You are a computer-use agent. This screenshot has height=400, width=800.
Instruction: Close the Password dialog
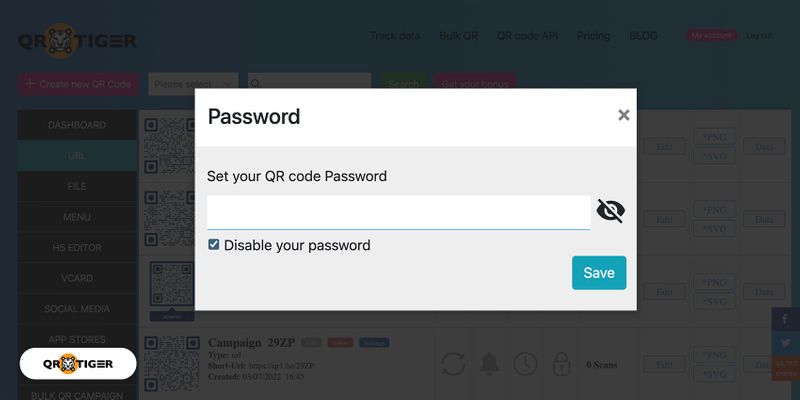point(624,115)
